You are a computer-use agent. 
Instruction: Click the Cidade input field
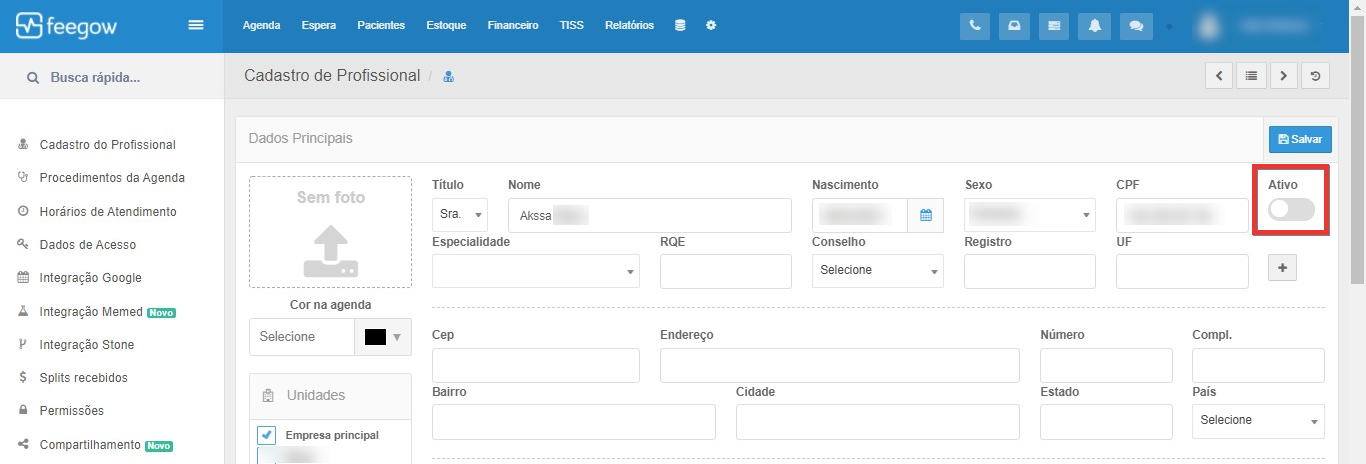(878, 421)
